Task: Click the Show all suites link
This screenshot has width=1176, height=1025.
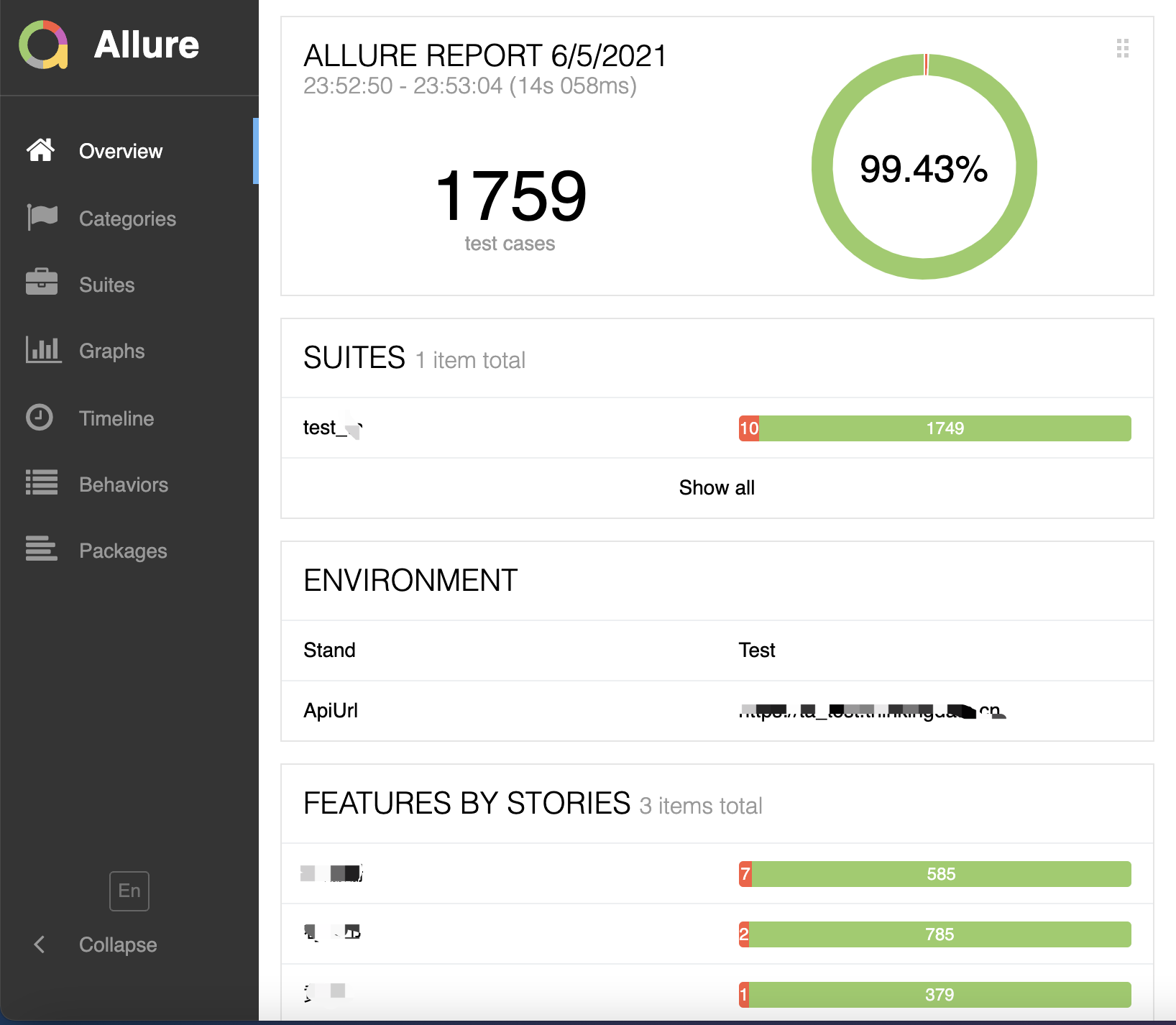Action: [717, 488]
